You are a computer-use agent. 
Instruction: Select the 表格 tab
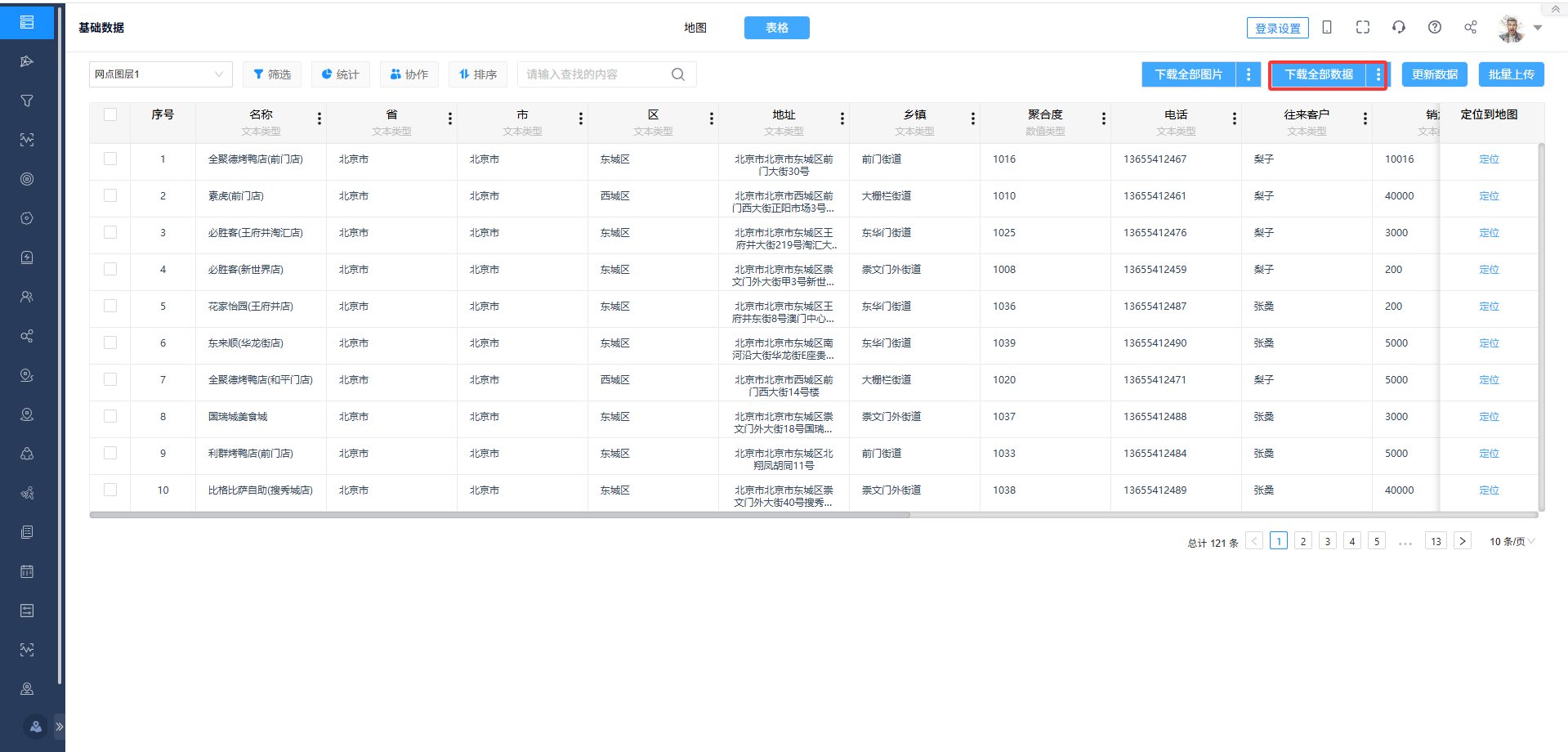click(776, 28)
